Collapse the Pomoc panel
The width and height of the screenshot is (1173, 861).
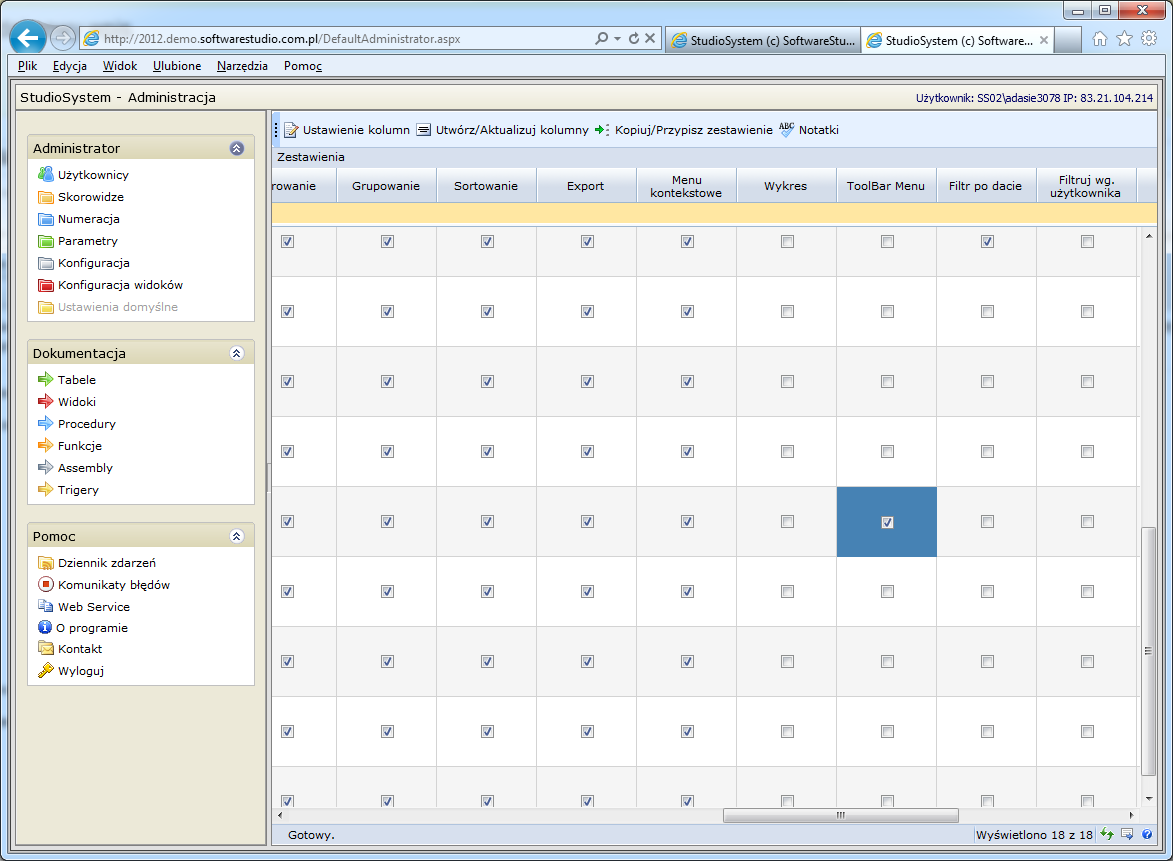237,536
